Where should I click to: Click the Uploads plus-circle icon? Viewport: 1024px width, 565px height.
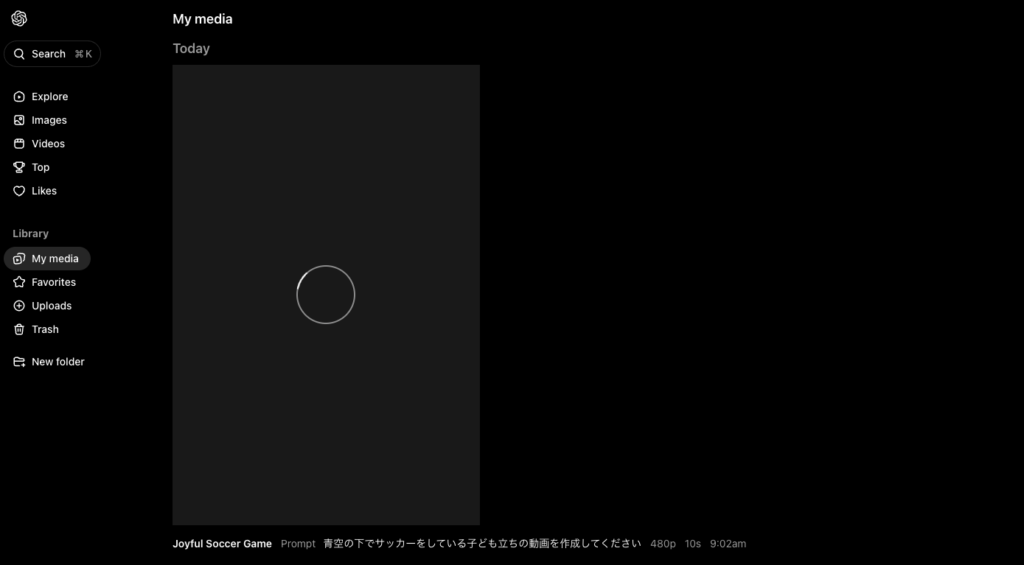click(19, 306)
